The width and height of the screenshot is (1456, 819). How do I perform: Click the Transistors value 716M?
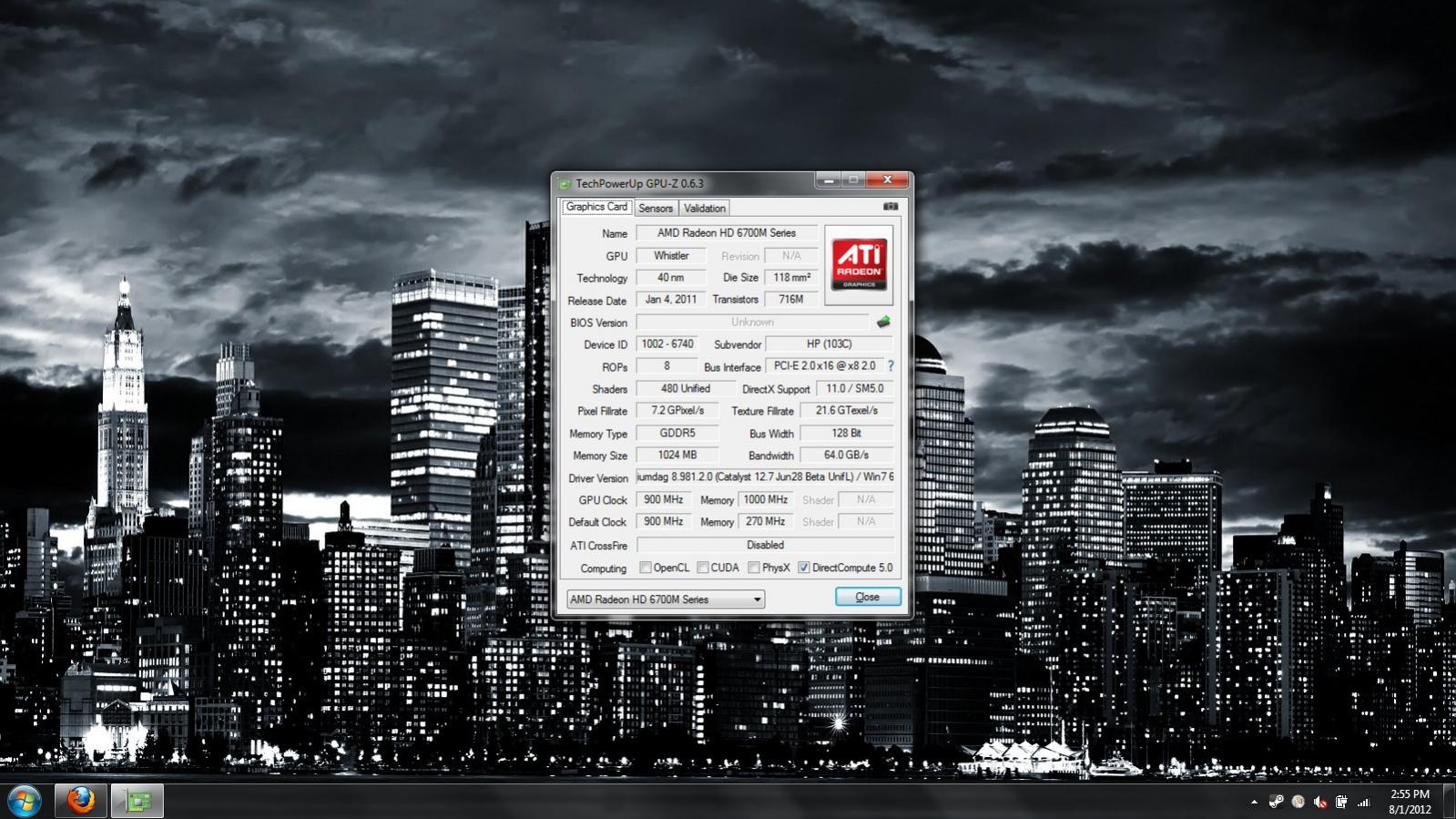pyautogui.click(x=791, y=300)
